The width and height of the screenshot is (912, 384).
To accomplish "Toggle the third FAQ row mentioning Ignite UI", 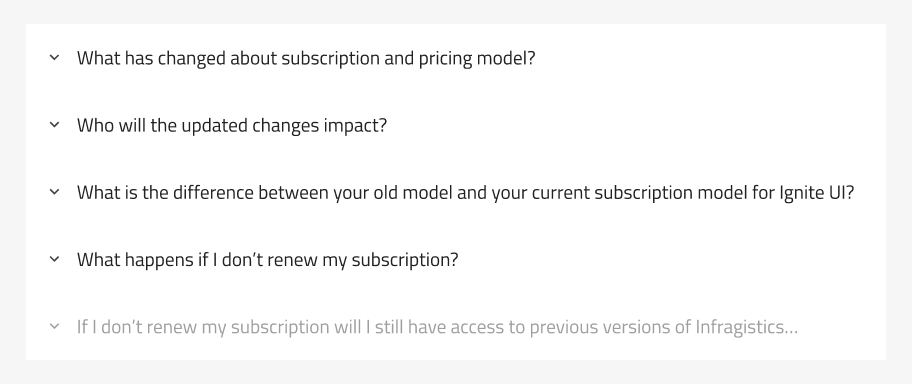I will [456, 191].
